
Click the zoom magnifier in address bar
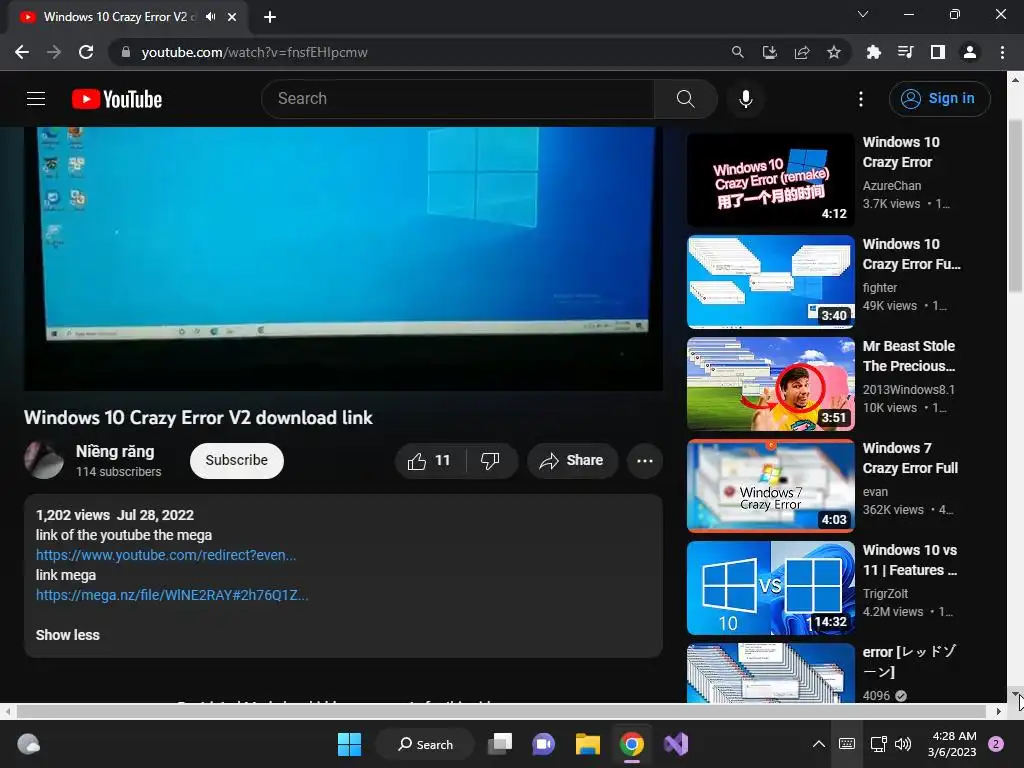click(x=737, y=52)
